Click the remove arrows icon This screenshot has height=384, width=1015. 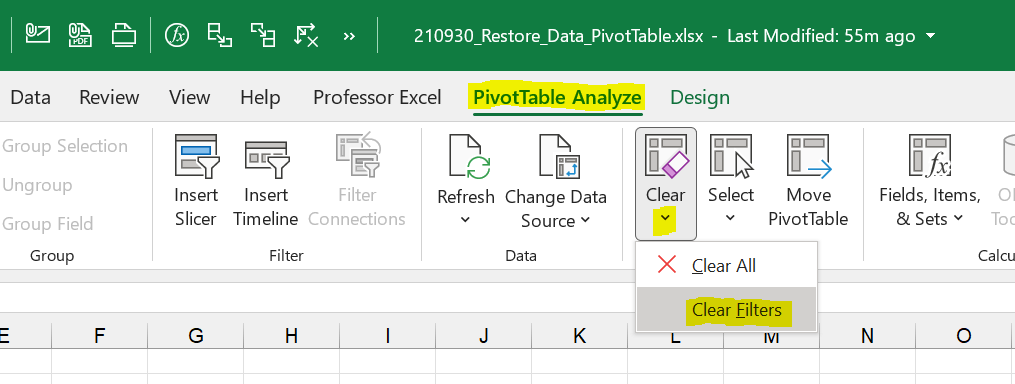306,35
